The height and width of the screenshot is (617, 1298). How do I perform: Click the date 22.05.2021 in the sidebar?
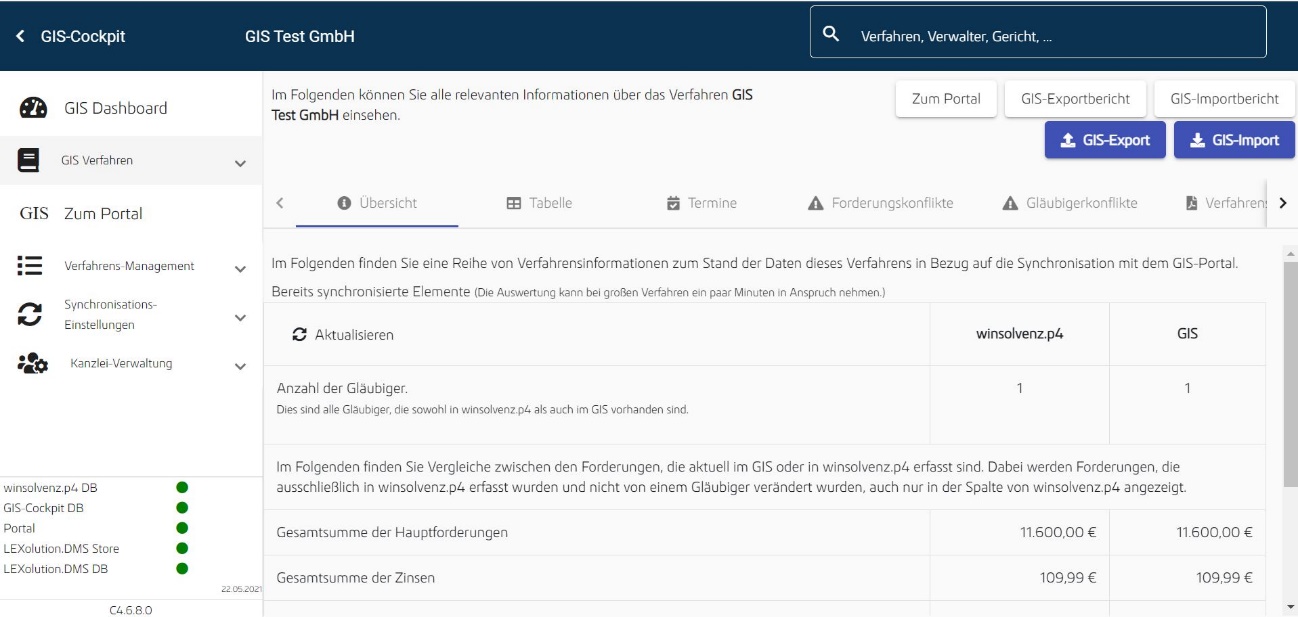click(241, 589)
